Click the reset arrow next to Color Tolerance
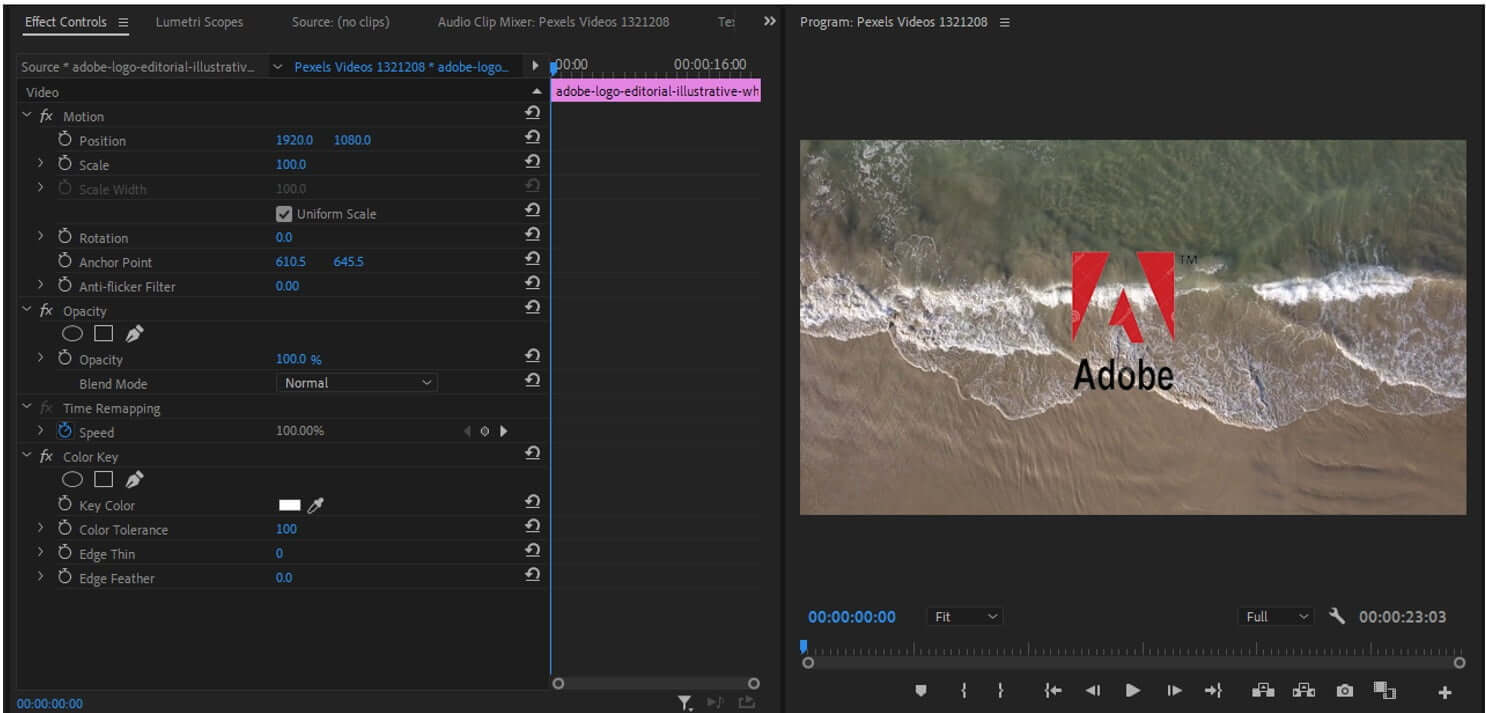 click(x=532, y=526)
